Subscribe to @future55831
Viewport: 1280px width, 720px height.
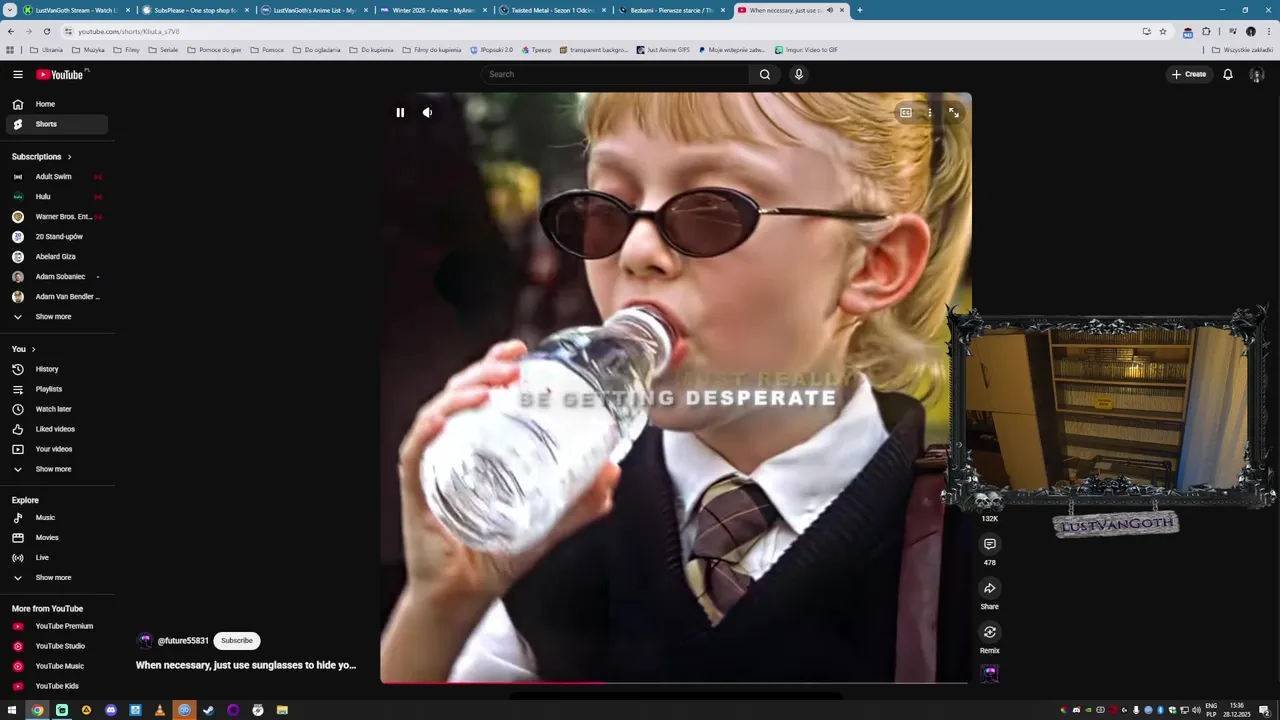[237, 641]
